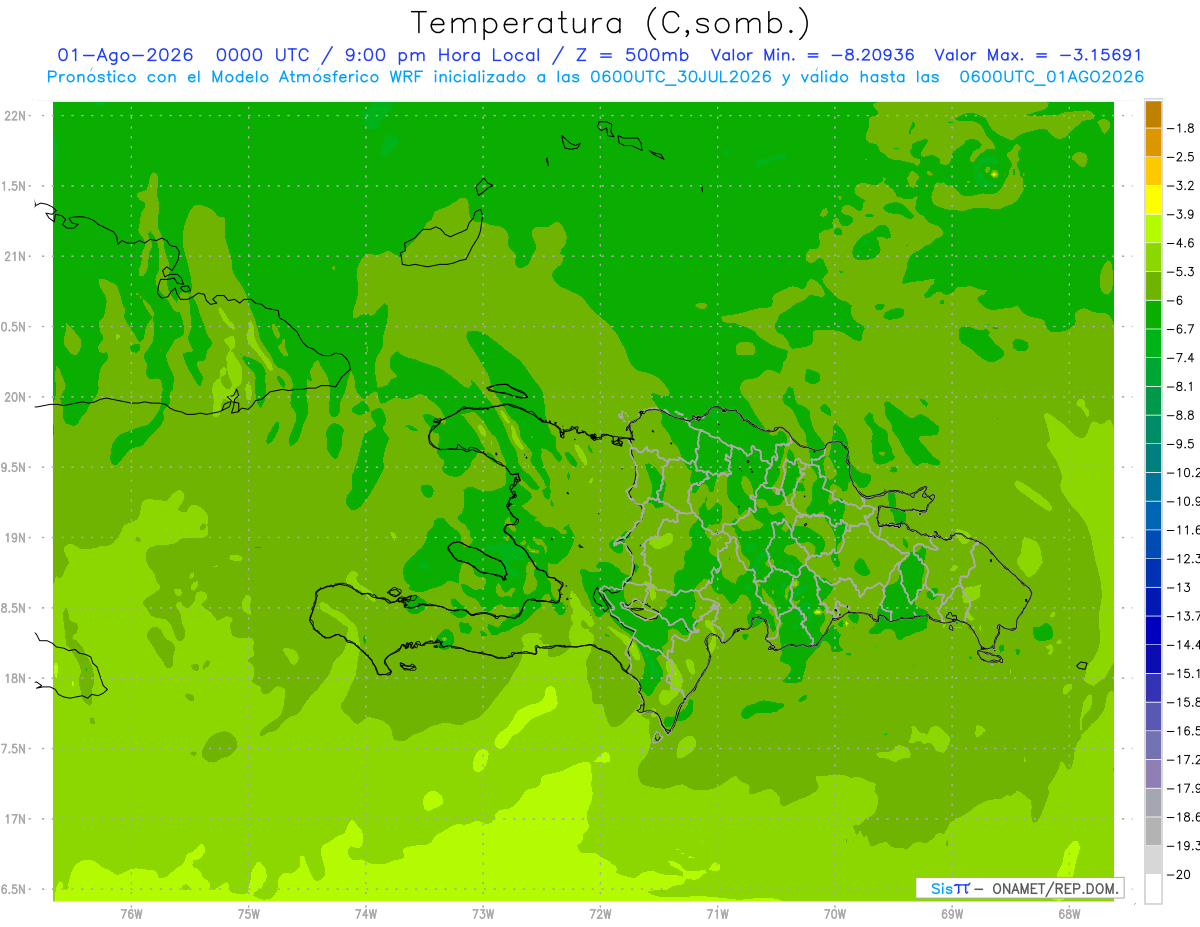This screenshot has width=1200, height=927.
Task: Click the latitude label "20N"
Action: pos(15,397)
